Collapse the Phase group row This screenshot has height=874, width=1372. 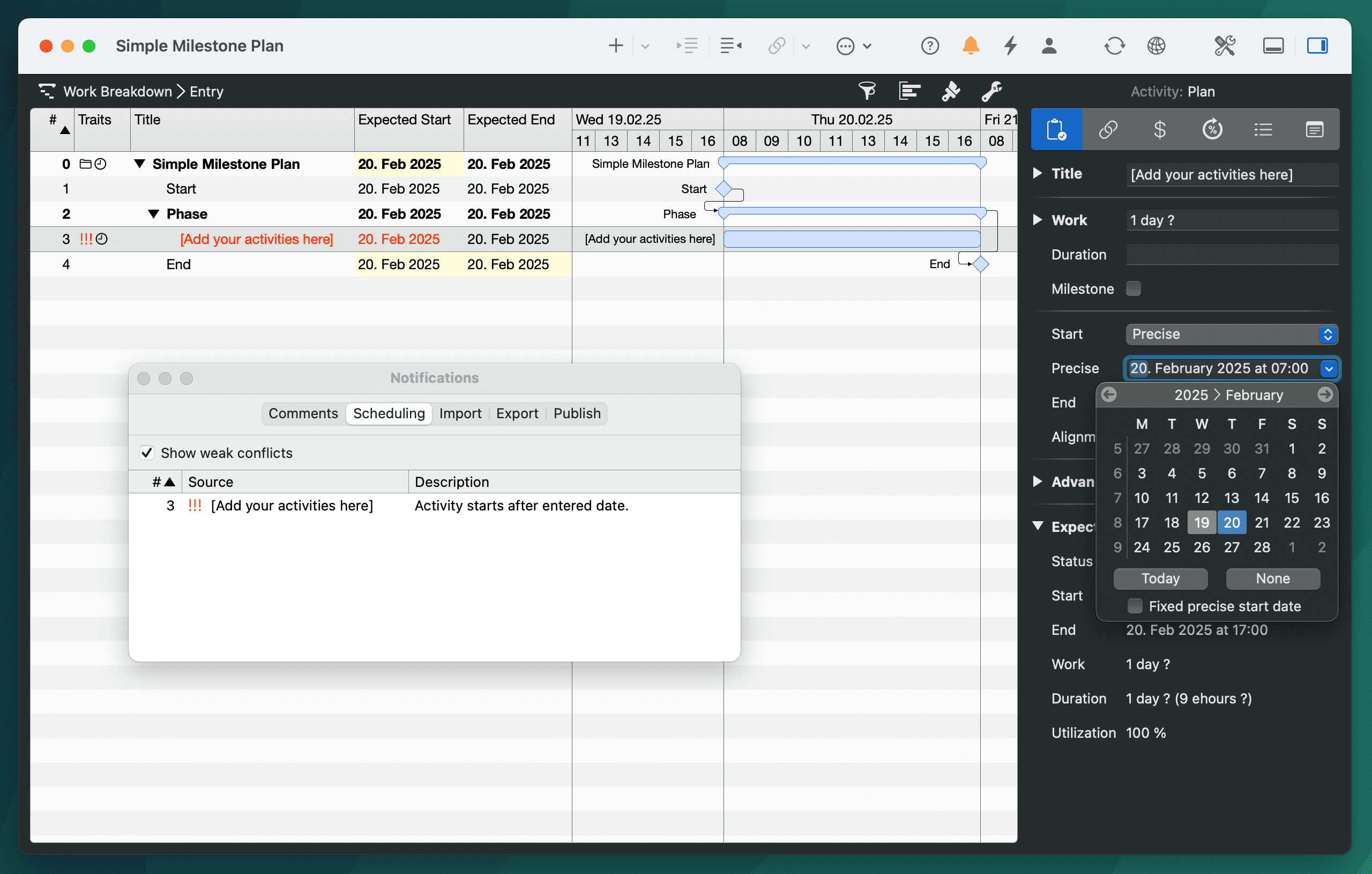(x=153, y=214)
